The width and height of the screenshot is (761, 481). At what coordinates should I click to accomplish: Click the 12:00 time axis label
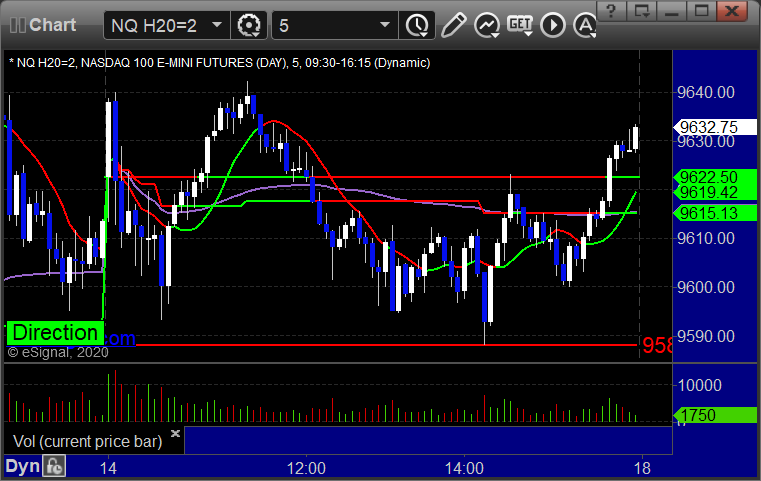[306, 469]
